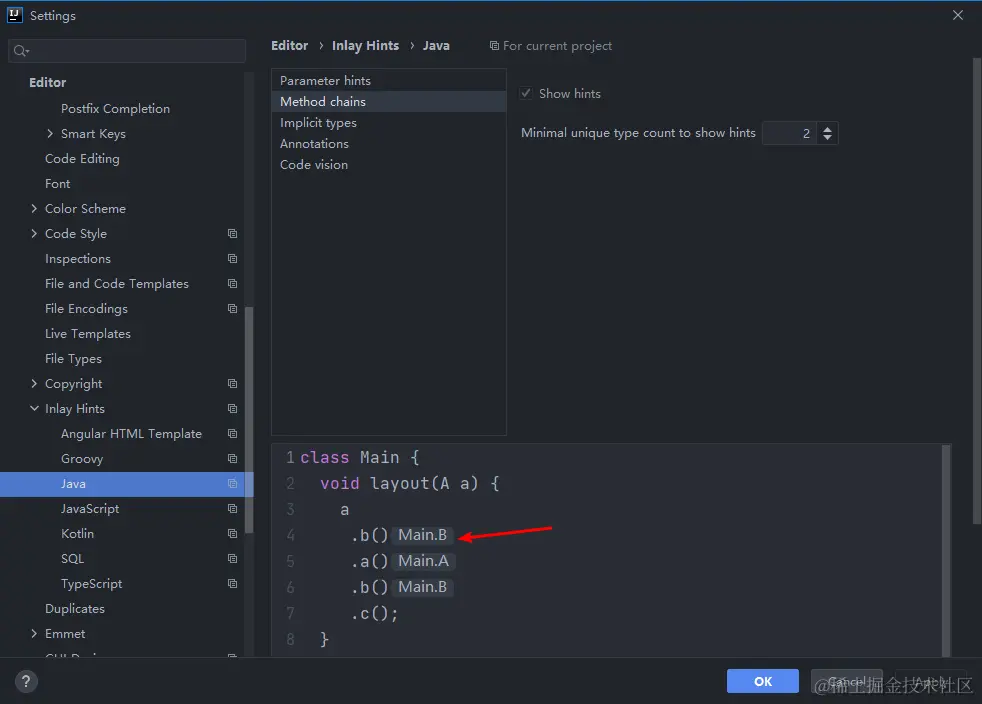Screen dimensions: 982x704
Task: Open help with the question mark button
Action: click(26, 681)
